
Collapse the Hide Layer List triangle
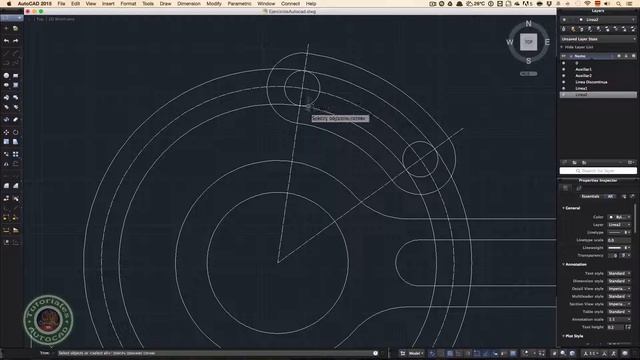click(x=562, y=47)
